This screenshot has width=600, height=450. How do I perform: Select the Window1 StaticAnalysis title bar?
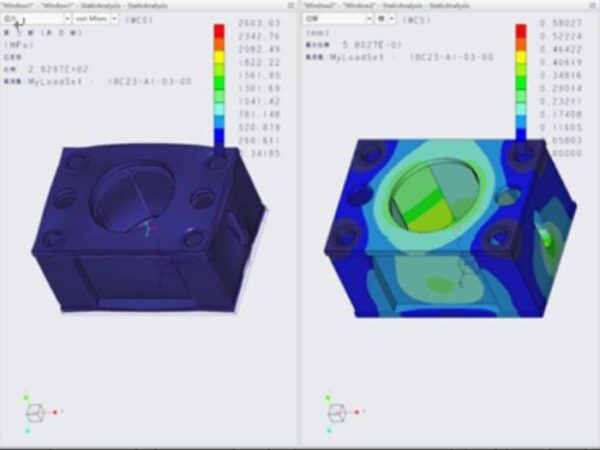pyautogui.click(x=100, y=5)
